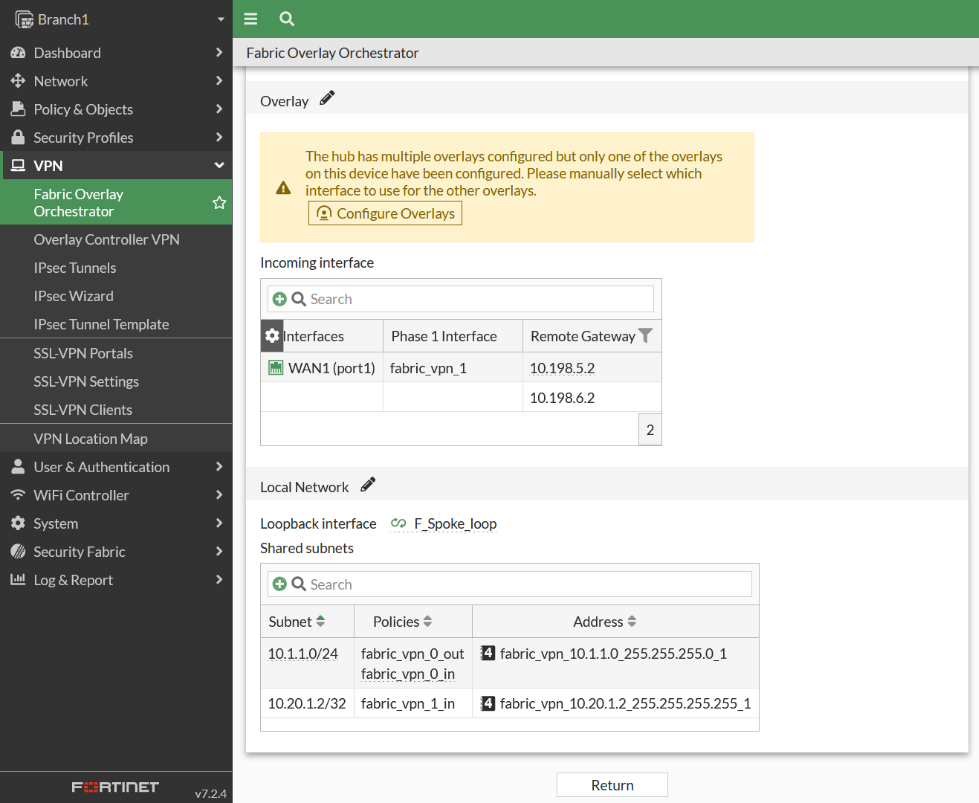
Task: Click the link icon beside F_Spoke_loop
Action: (397, 522)
